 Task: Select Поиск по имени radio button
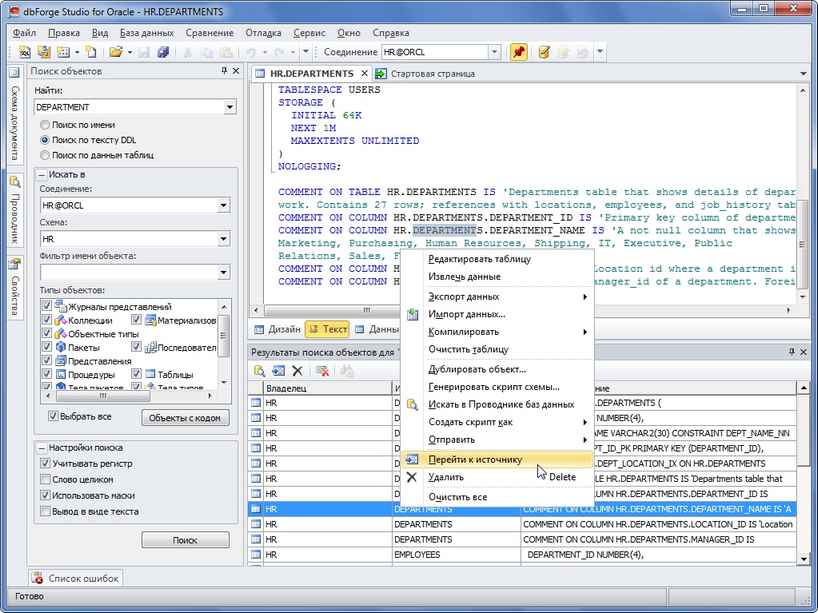(x=45, y=125)
